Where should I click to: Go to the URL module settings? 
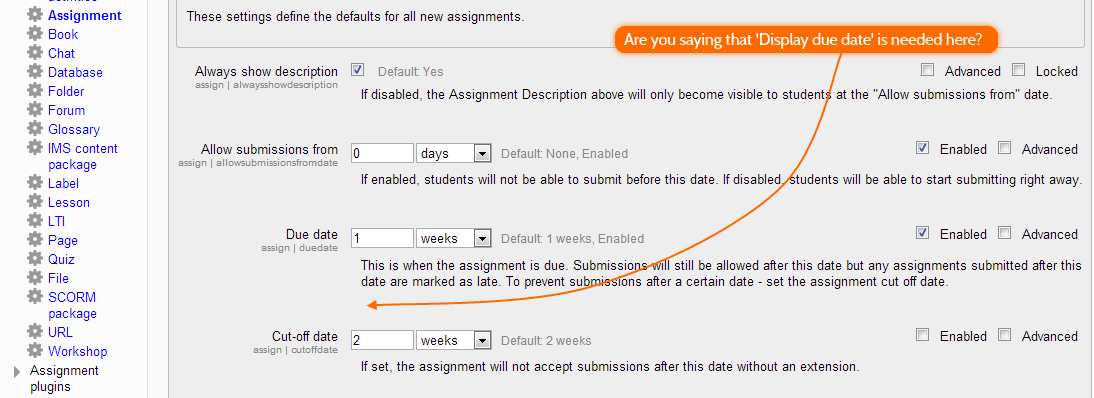61,332
